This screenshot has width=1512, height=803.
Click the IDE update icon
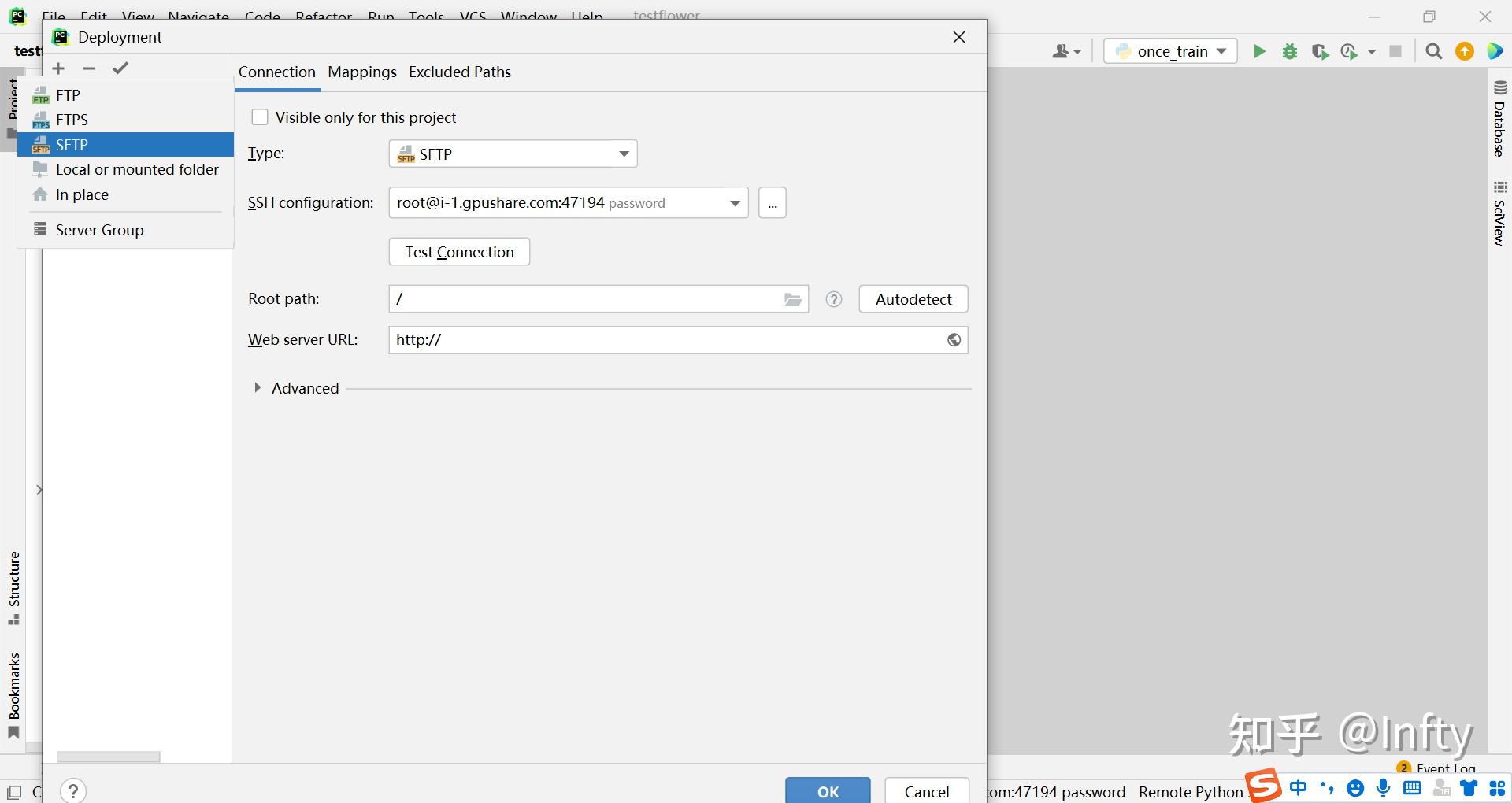click(1465, 51)
